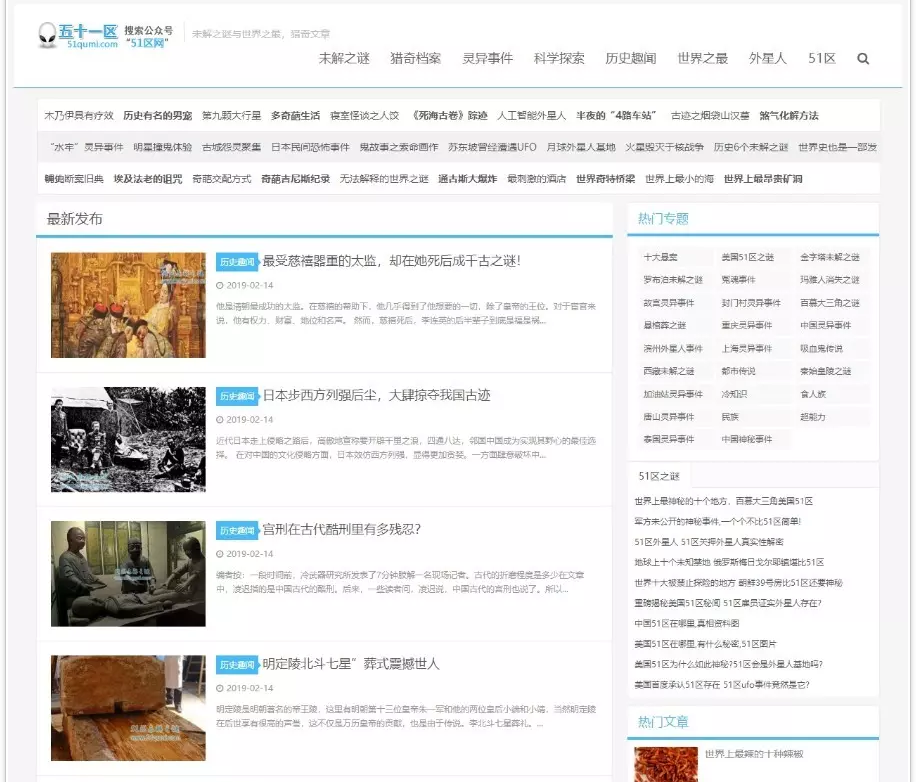Open the 历史有名的男宠 tag link
This screenshot has height=782, width=920.
157,116
